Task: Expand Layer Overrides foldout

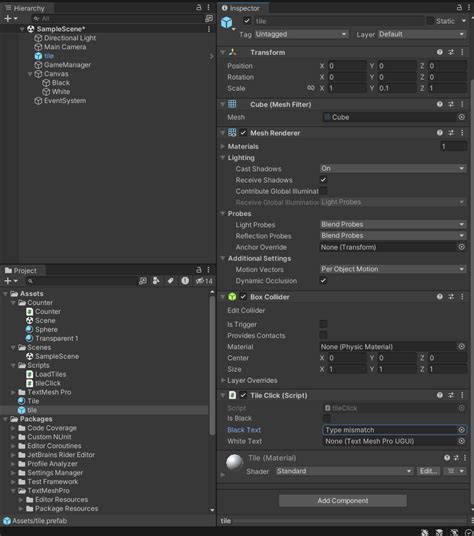Action: (223, 380)
